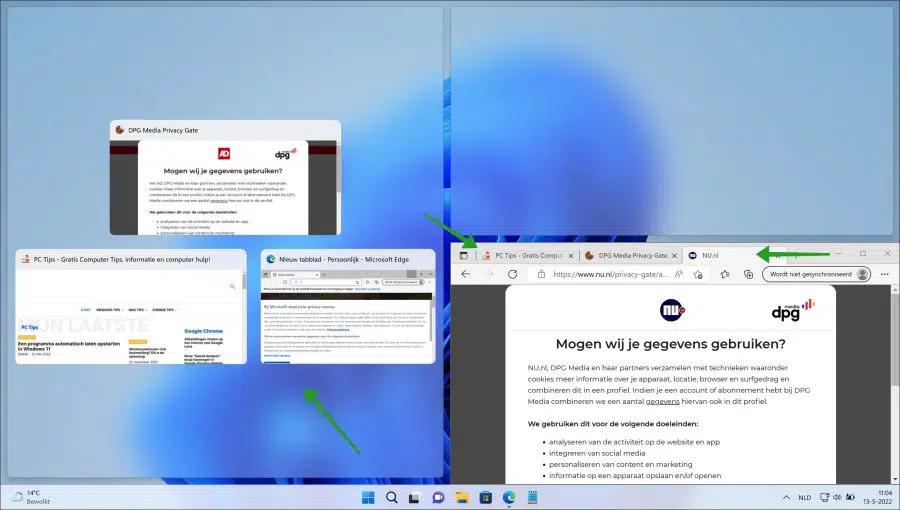The image size is (900, 510).
Task: Open the Favorites list icon
Action: (x=725, y=274)
